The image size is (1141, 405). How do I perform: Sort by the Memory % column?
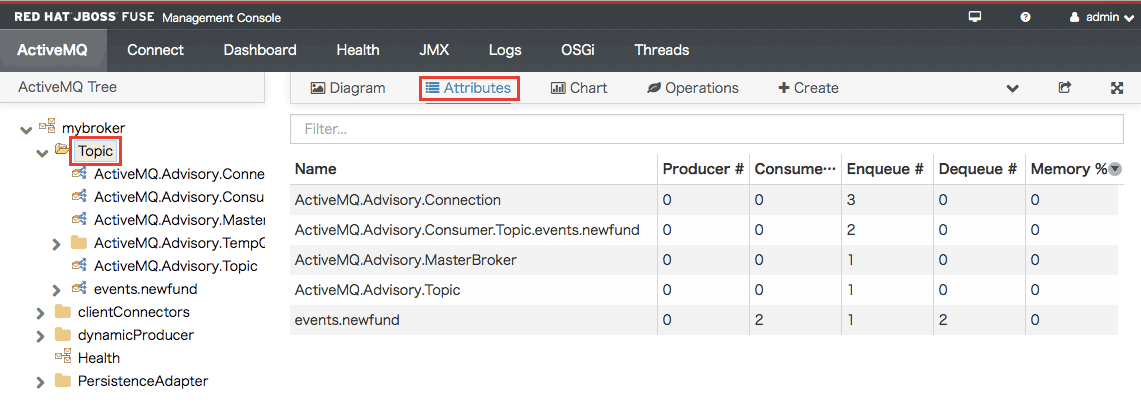(x=1068, y=169)
